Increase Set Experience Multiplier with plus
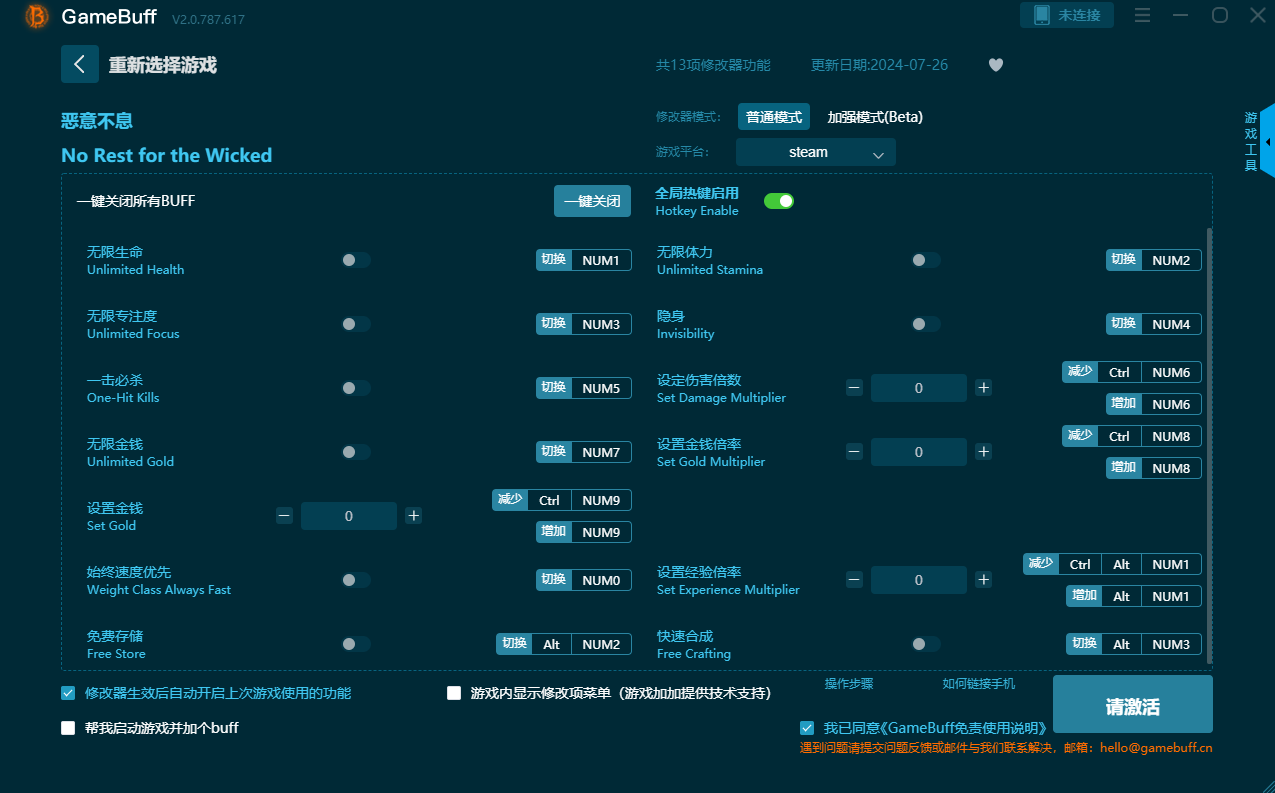Image resolution: width=1275 pixels, height=793 pixels. [984, 580]
